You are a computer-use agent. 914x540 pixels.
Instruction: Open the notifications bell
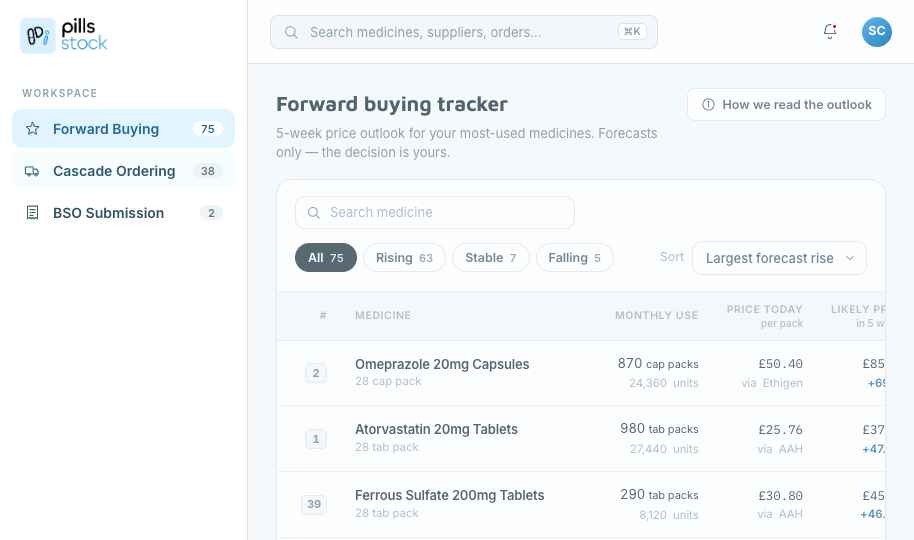tap(830, 31)
